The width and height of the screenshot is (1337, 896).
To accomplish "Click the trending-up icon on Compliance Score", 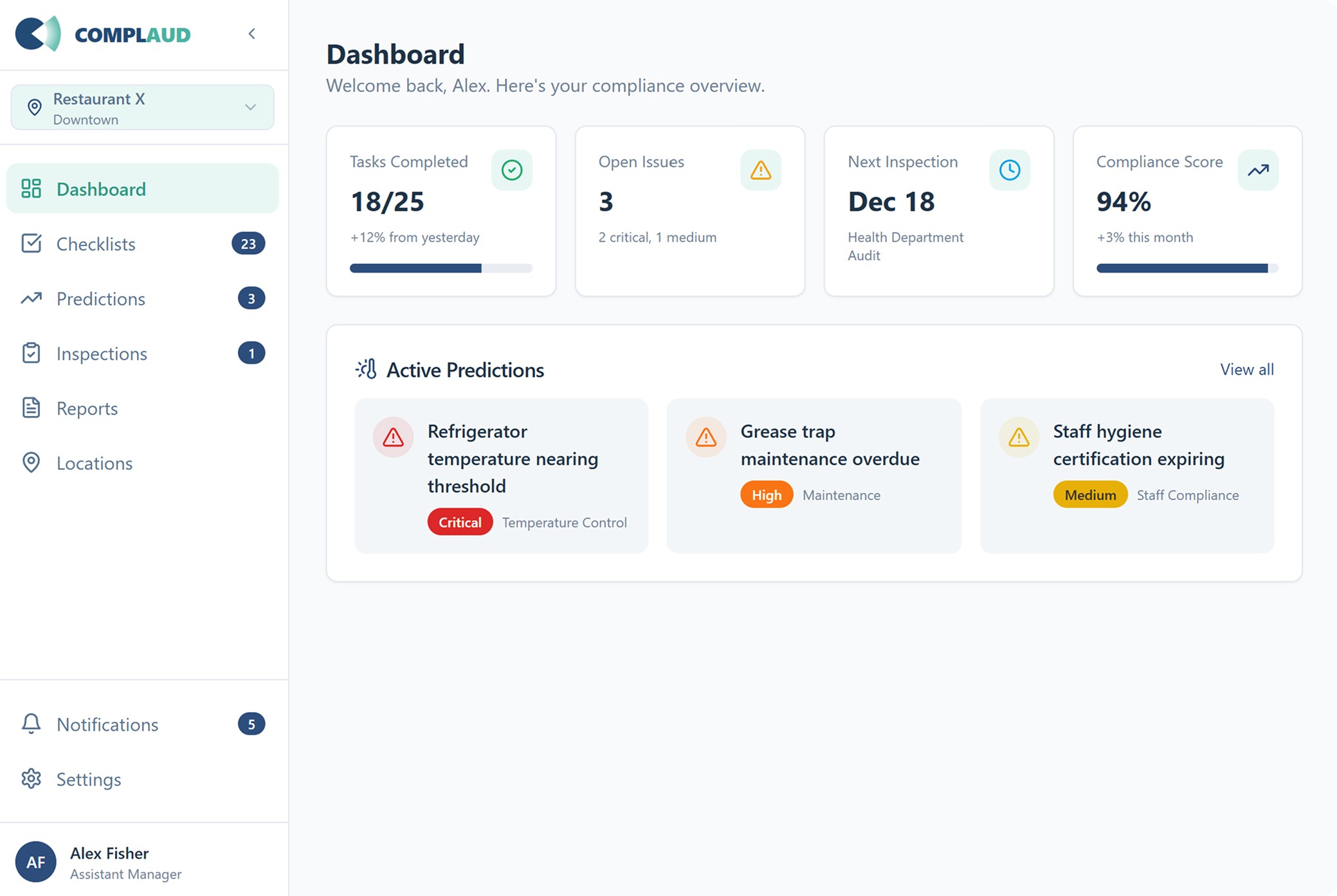I will pos(1258,170).
